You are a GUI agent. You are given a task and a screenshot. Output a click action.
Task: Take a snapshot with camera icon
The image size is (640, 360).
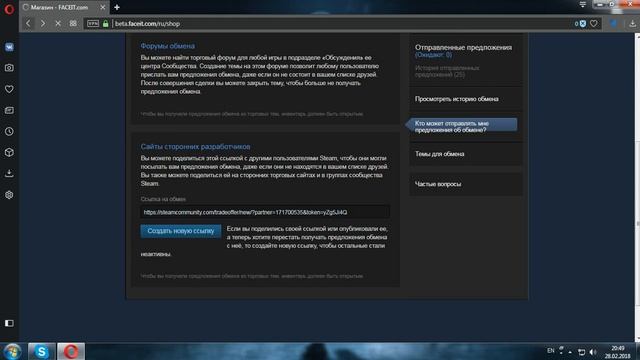[x=9, y=68]
